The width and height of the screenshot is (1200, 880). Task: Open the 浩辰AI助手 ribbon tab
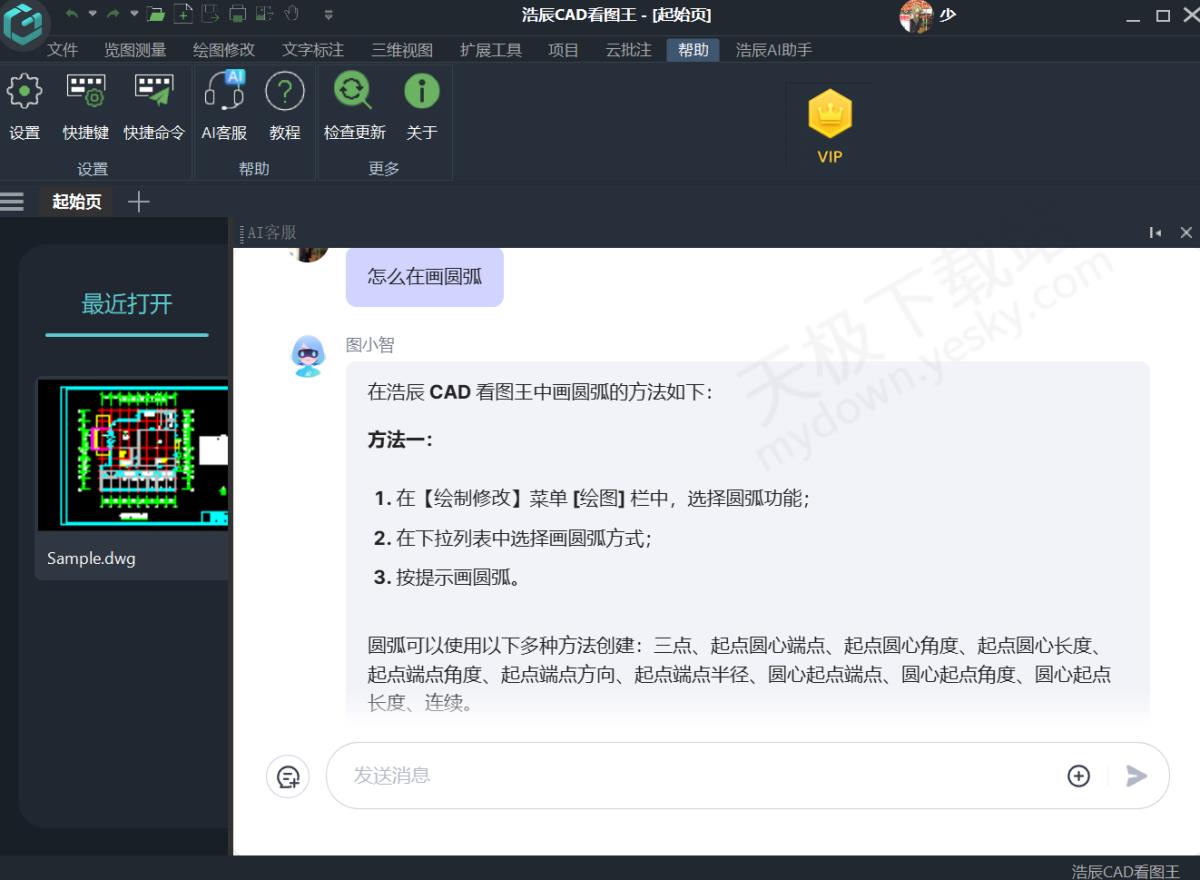[773, 50]
